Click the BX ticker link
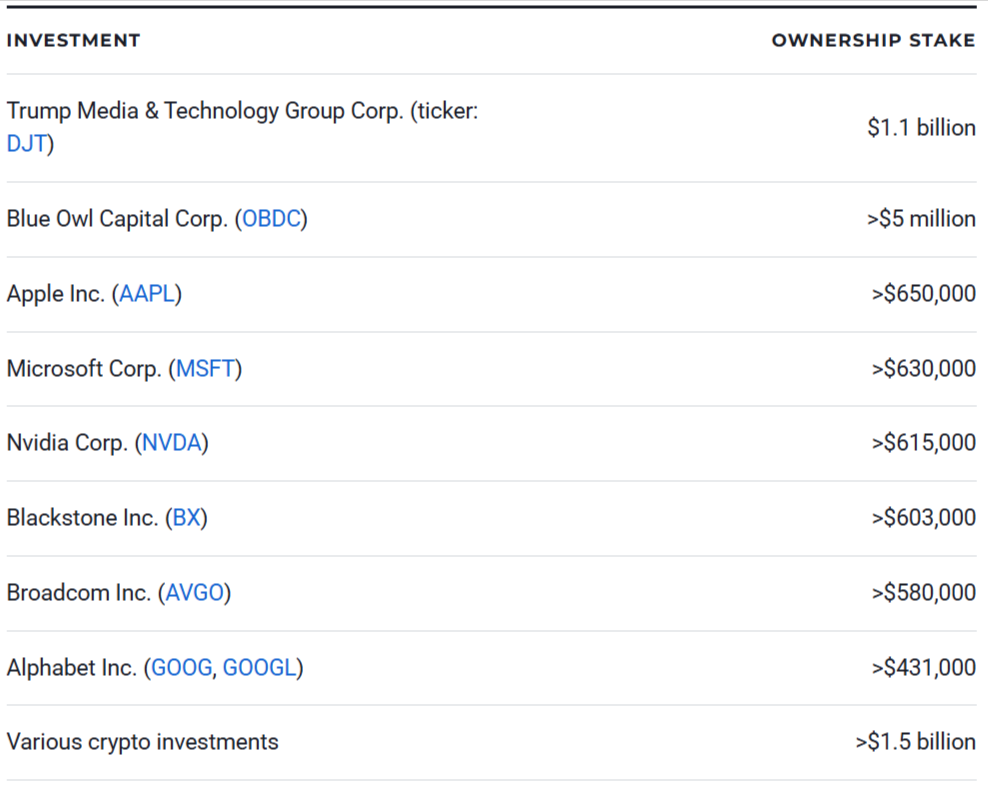This screenshot has height=797, width=988. click(x=186, y=518)
